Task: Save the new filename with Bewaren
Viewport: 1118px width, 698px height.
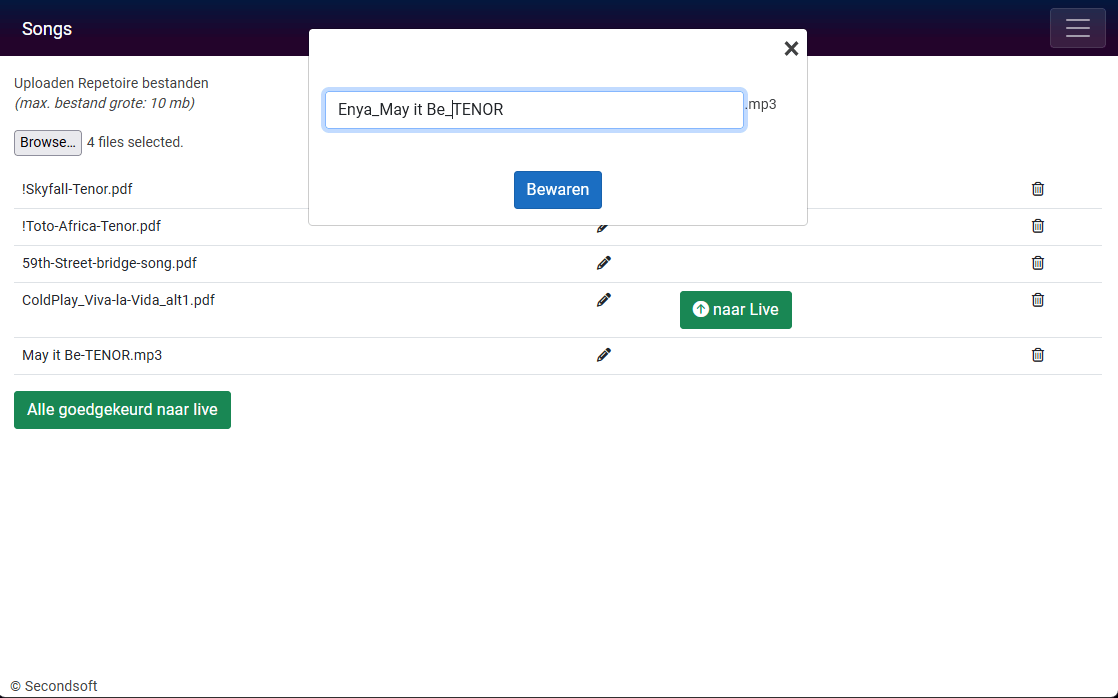Action: [558, 190]
